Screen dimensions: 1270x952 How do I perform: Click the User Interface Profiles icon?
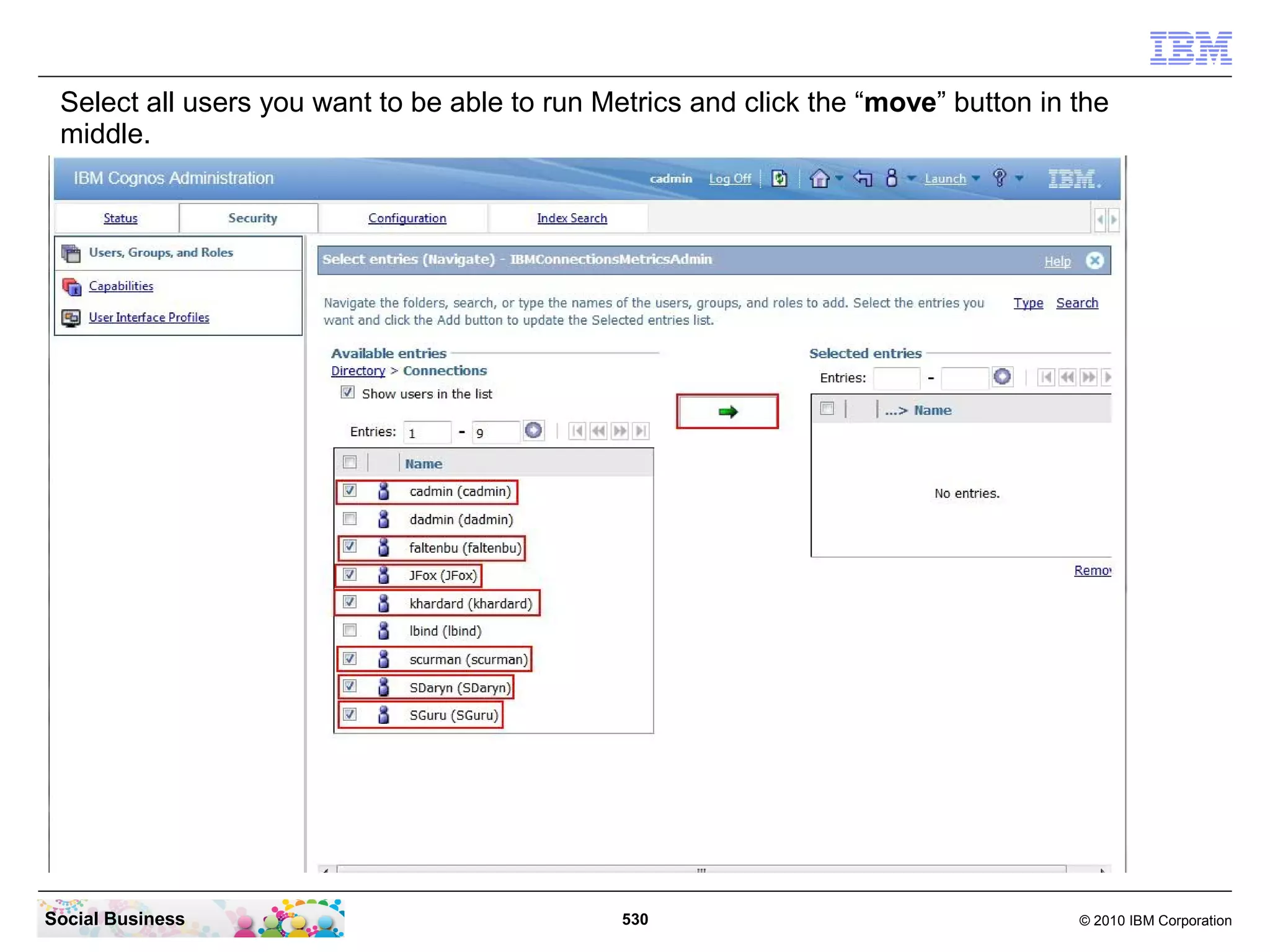pos(71,318)
